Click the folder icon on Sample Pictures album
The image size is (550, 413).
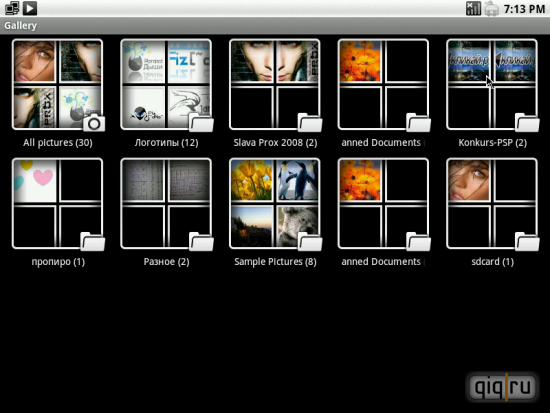(x=310, y=242)
